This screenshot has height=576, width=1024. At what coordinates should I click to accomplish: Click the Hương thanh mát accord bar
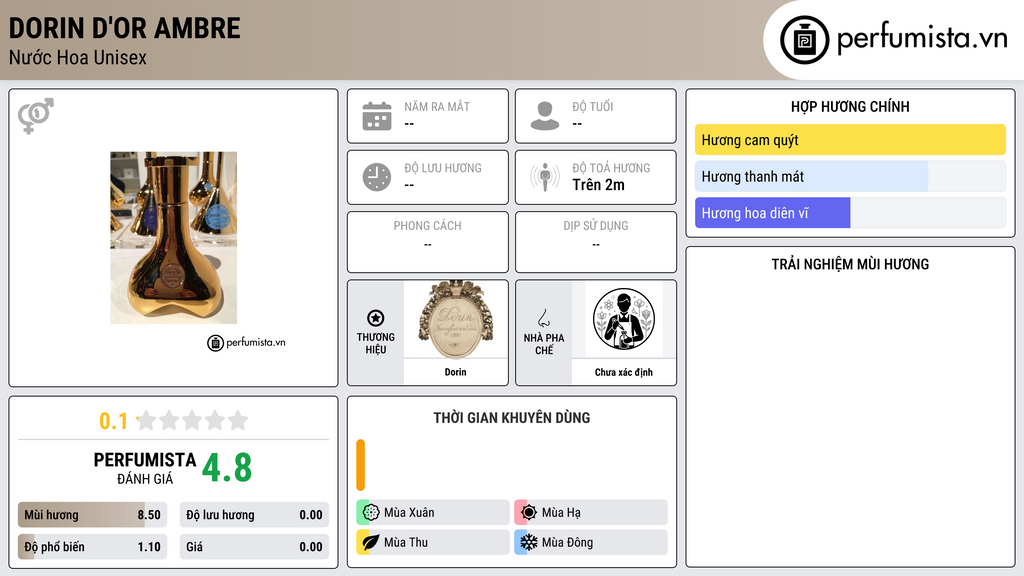(x=850, y=176)
